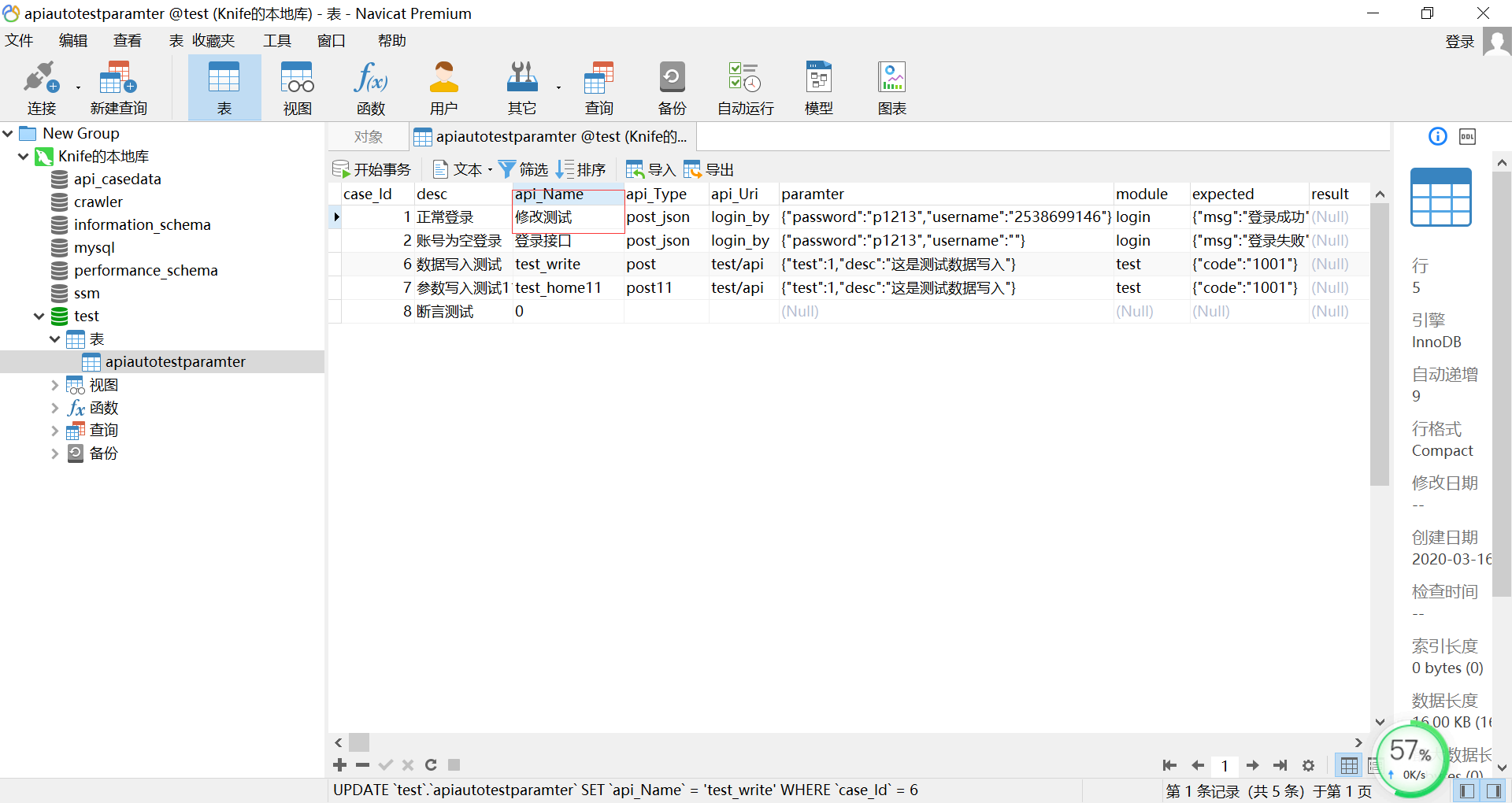This screenshot has height=803, width=1512.
Task: Toggle the left navigation pane visibility
Action: tap(1466, 791)
